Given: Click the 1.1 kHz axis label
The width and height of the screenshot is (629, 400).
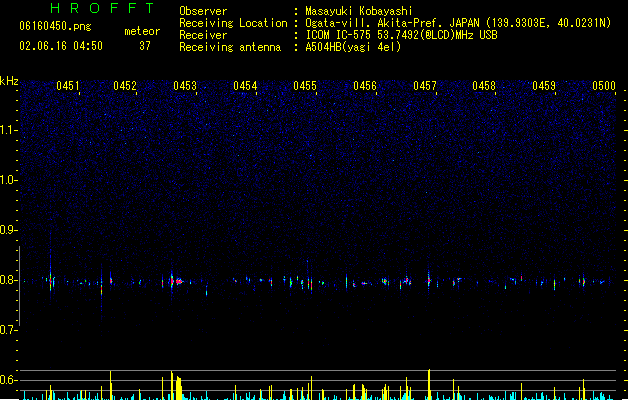Looking at the screenshot, I should (x=9, y=130).
